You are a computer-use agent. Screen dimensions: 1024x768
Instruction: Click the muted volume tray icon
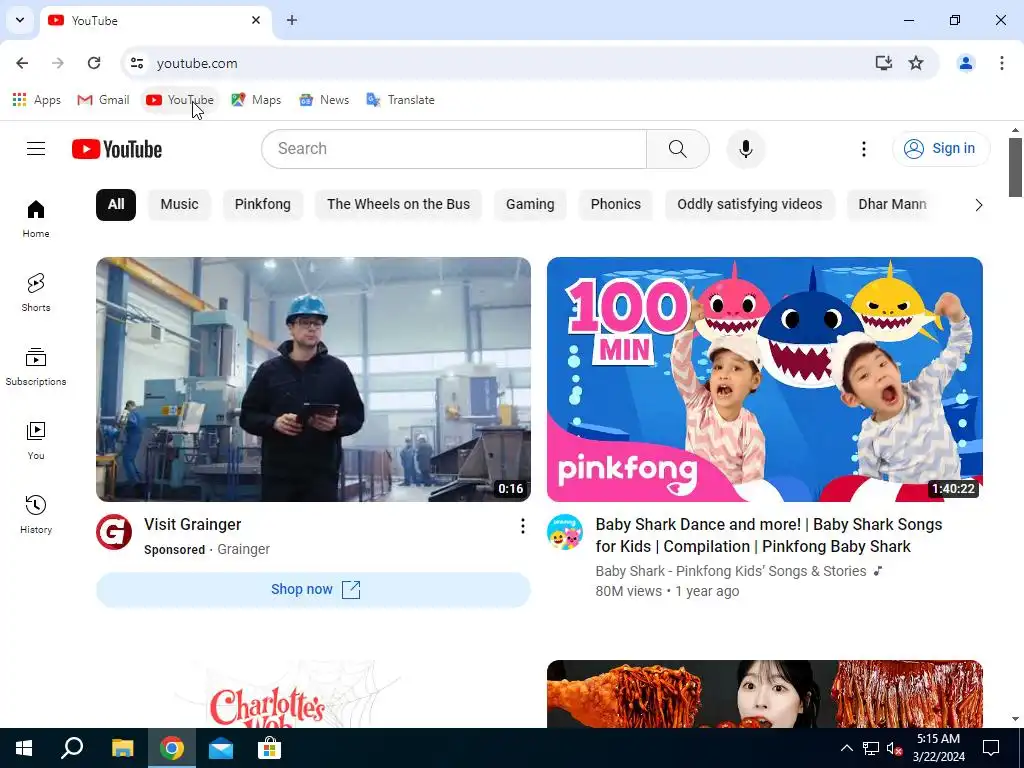pos(895,748)
